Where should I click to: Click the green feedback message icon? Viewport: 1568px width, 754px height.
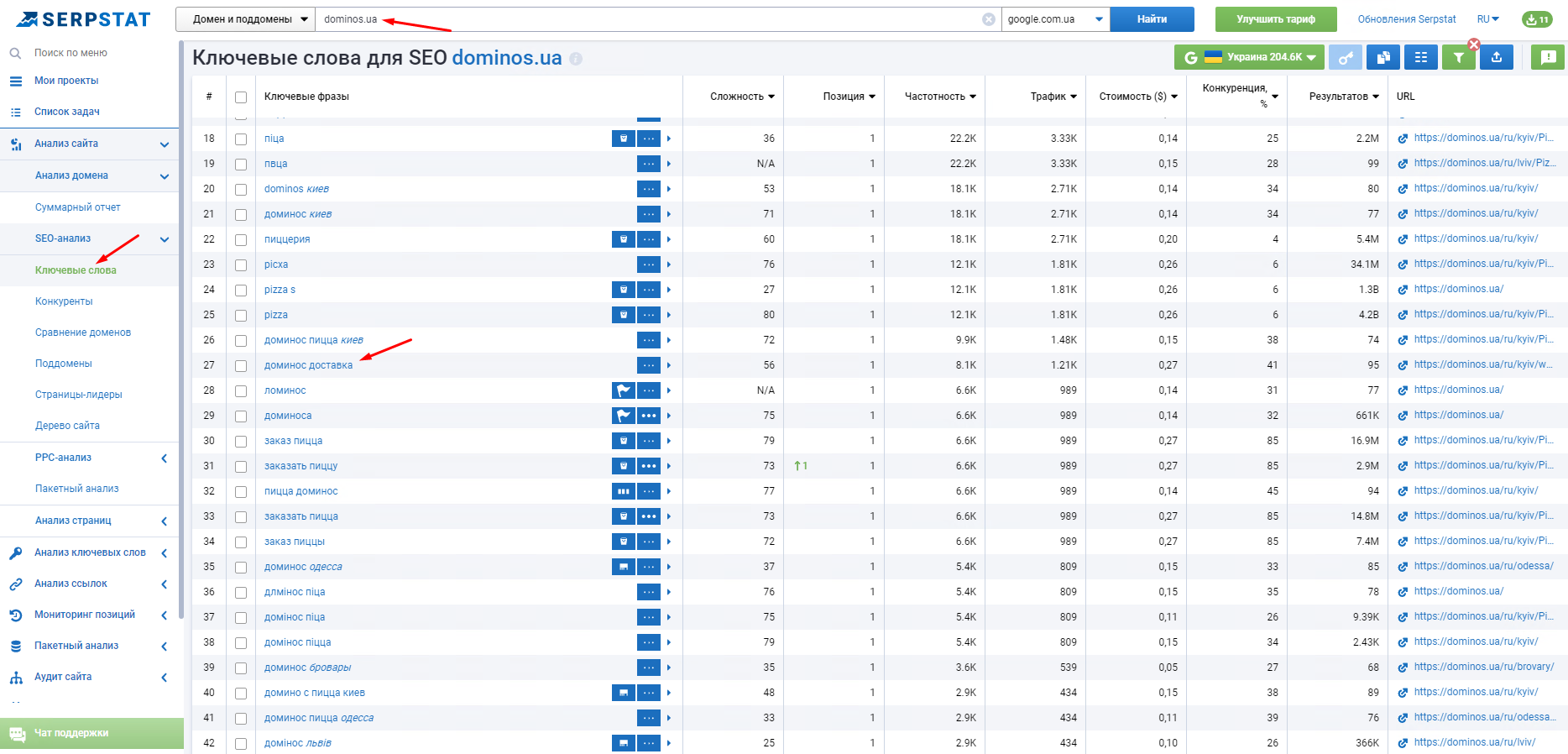coord(1548,57)
